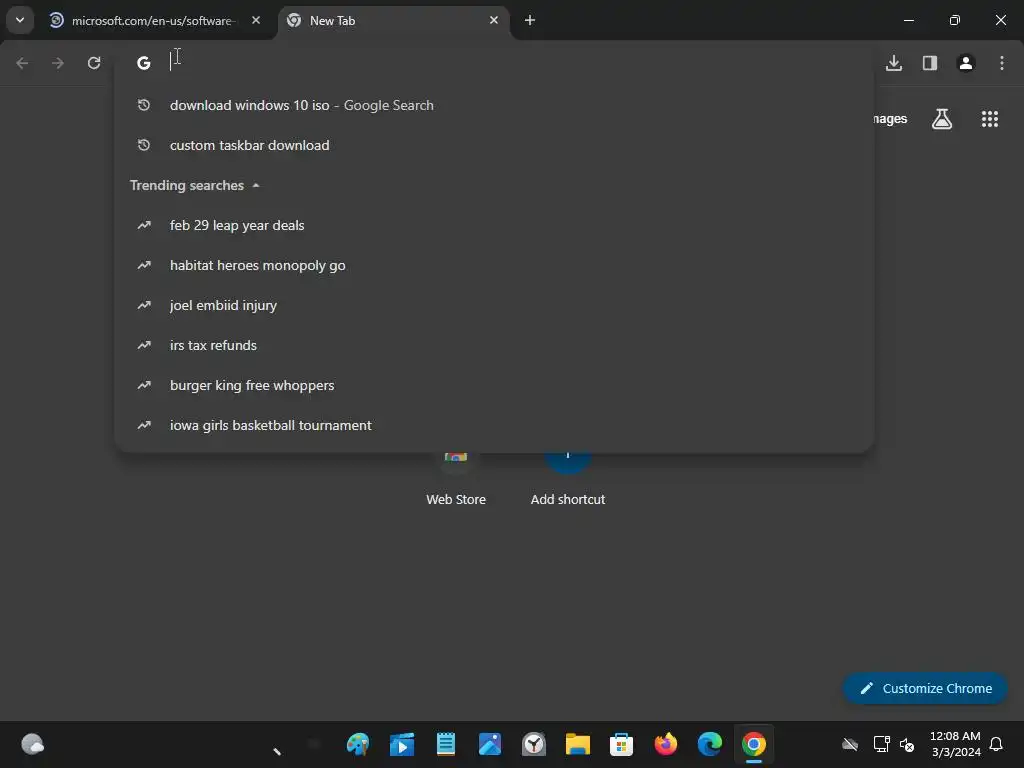
Task: Switch to the microsoft.com tab
Action: click(153, 20)
